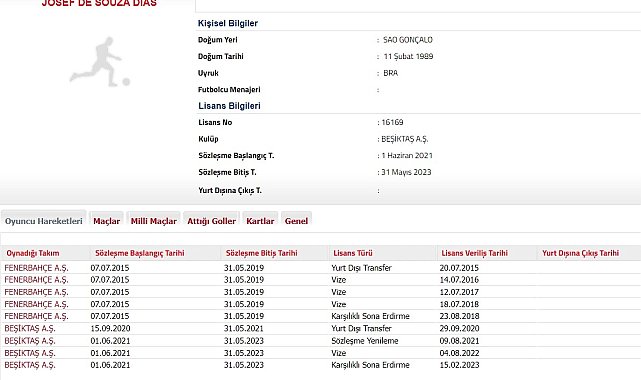This screenshot has width=641, height=380.
Task: Click the player silhouette photo placeholder
Action: click(x=100, y=62)
